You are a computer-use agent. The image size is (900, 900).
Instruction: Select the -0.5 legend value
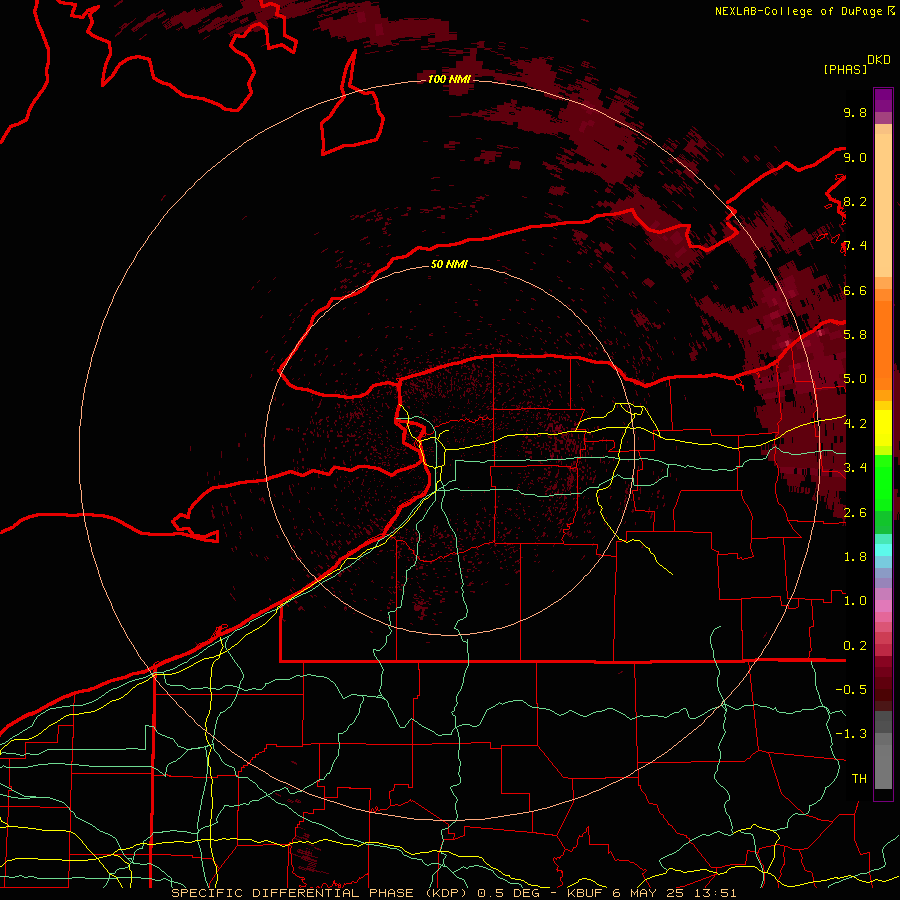point(851,690)
